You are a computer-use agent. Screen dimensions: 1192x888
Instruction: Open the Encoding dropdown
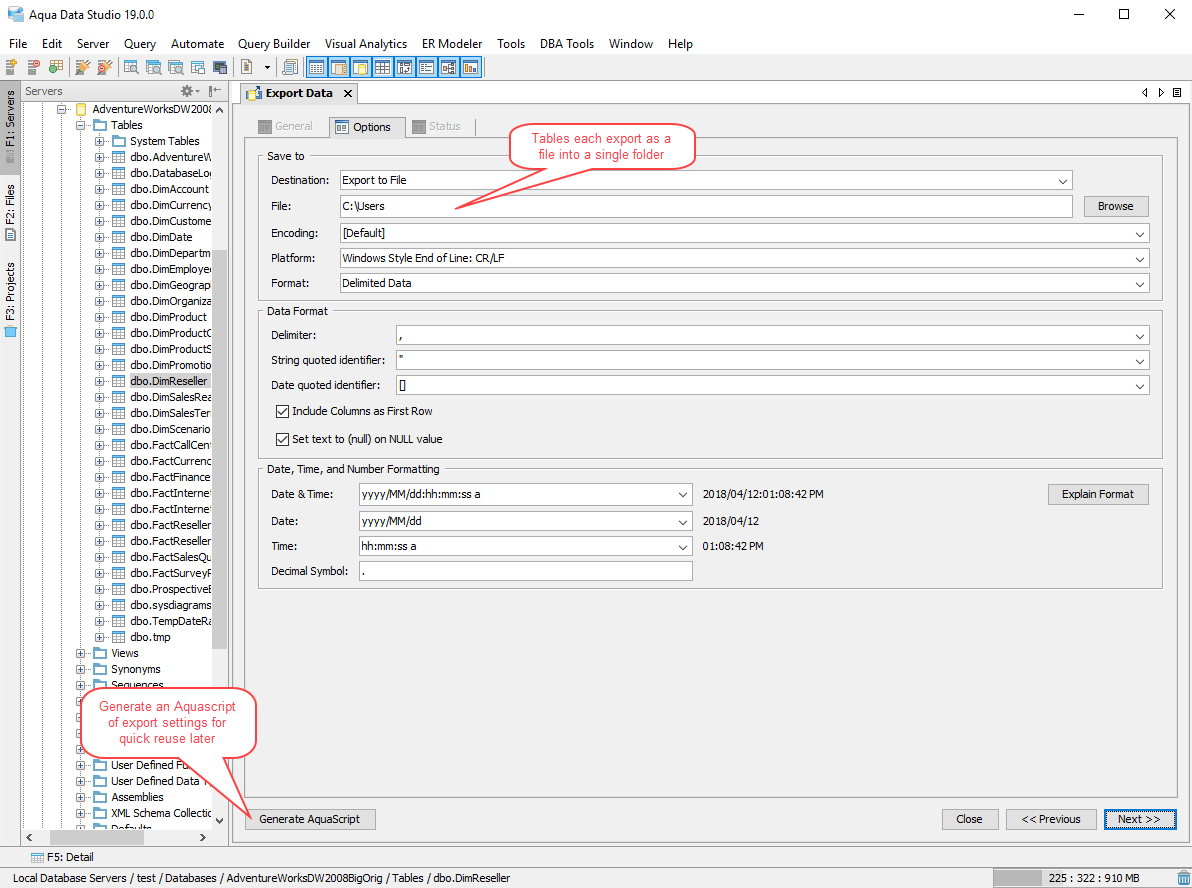coord(1140,233)
